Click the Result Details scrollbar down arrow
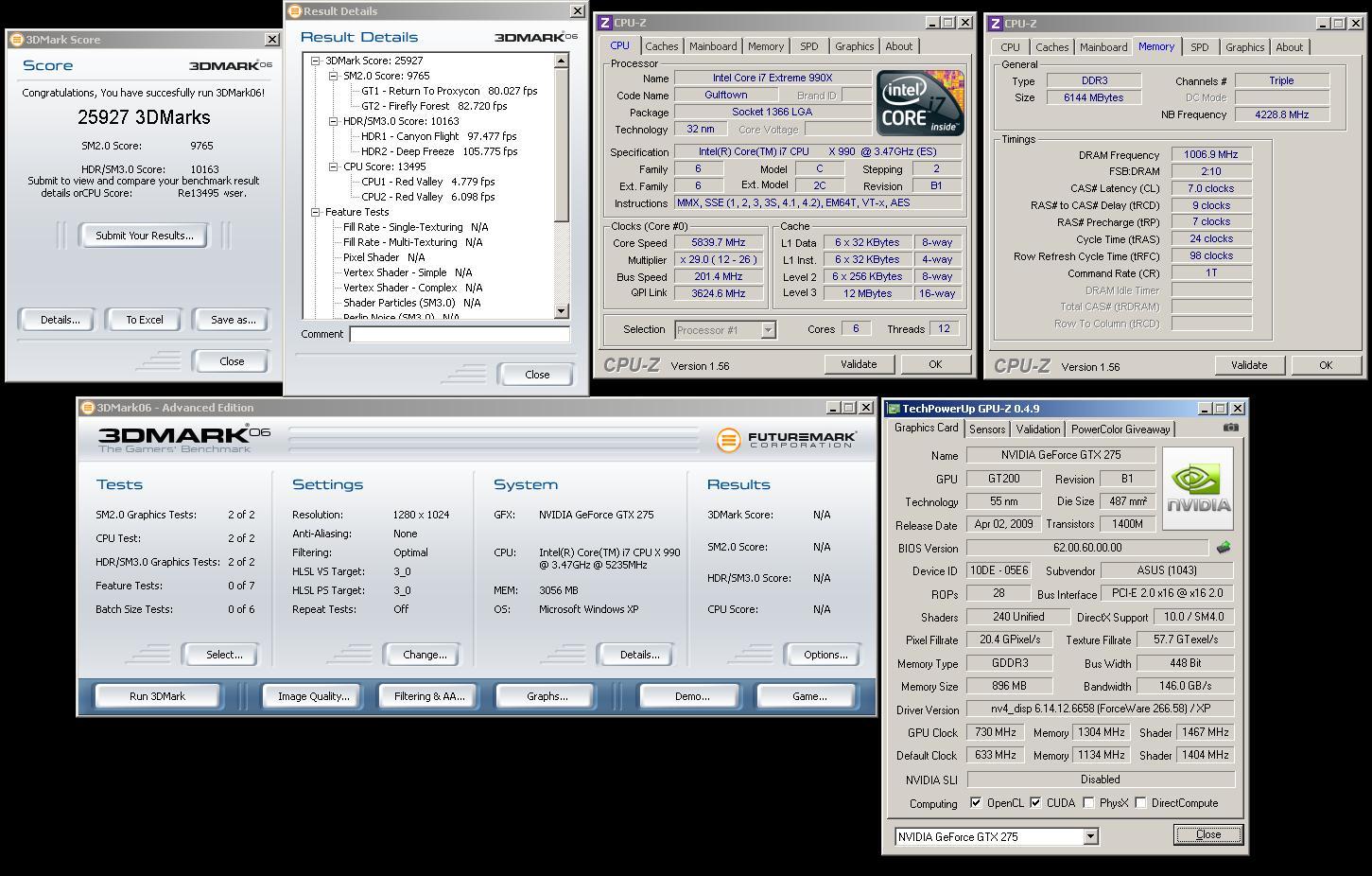The height and width of the screenshot is (876, 1372). coord(562,311)
